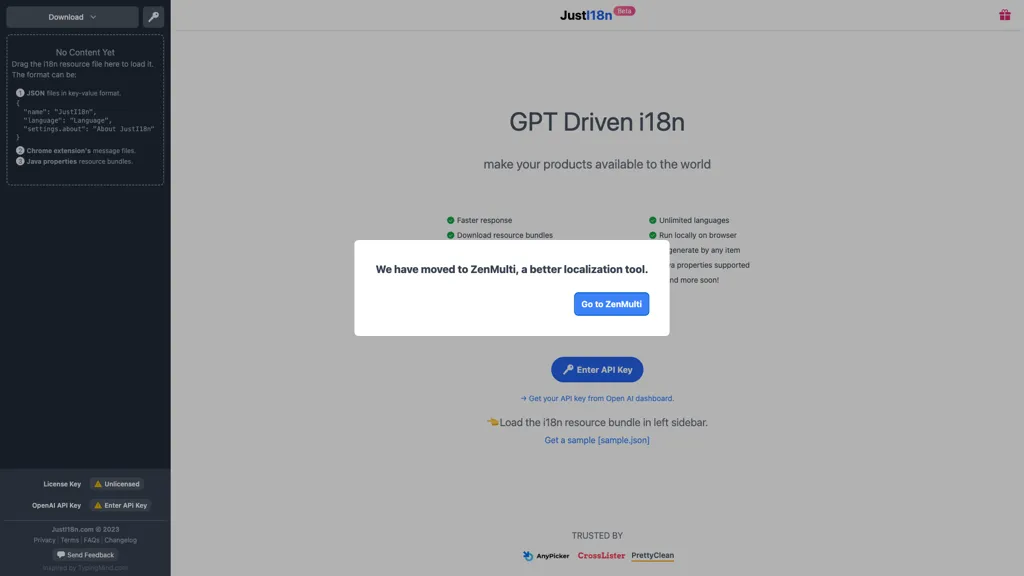Click the "Chrome extension's message files" line
This screenshot has height=576, width=1024.
81,151
